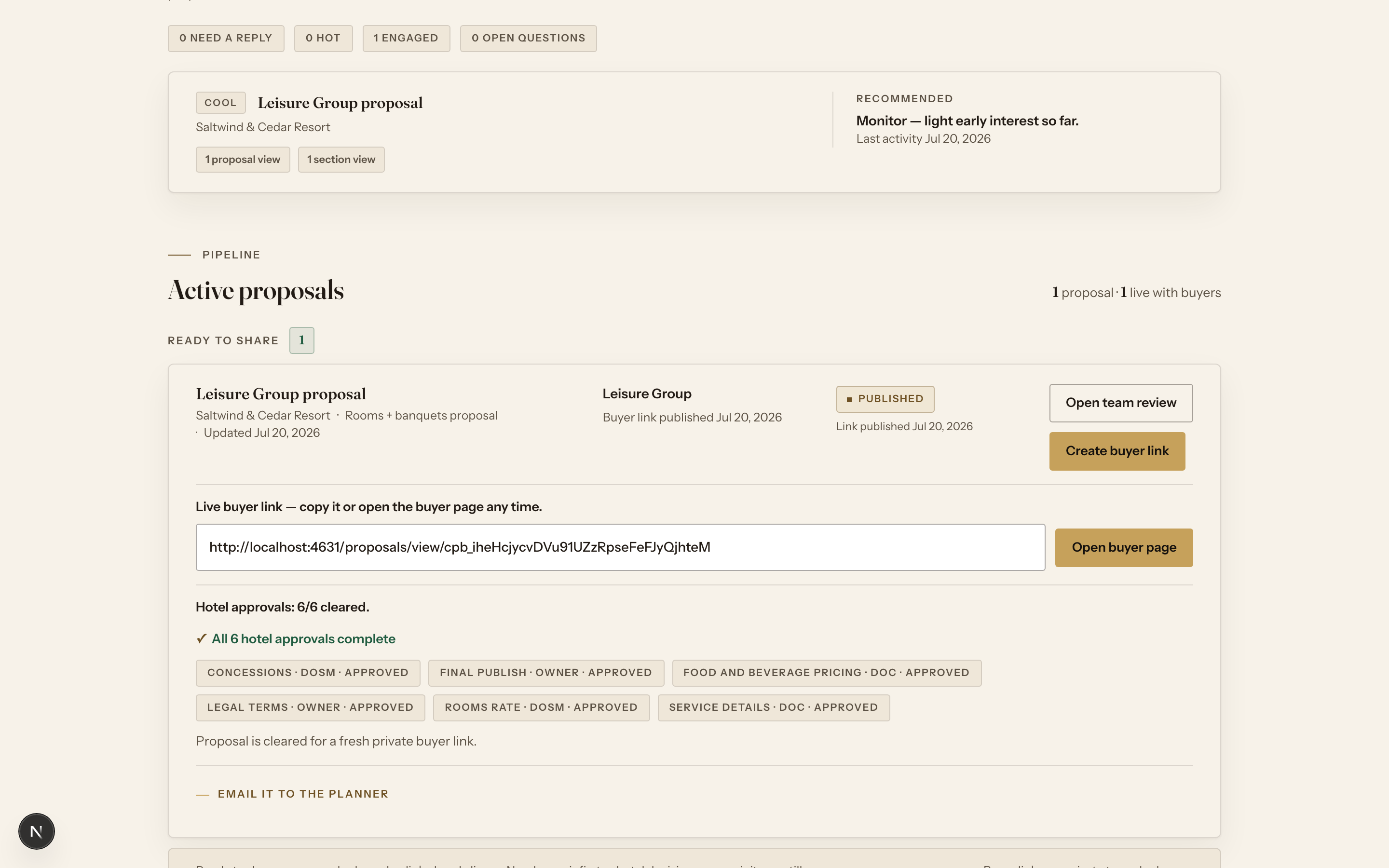Screen dimensions: 1389x868
Task: Click the Recommended label
Action: [x=905, y=99]
